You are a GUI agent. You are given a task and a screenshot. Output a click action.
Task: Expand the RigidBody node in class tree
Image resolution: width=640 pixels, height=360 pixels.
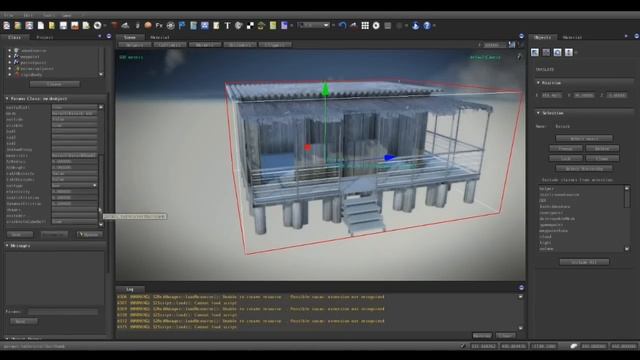pyautogui.click(x=10, y=75)
